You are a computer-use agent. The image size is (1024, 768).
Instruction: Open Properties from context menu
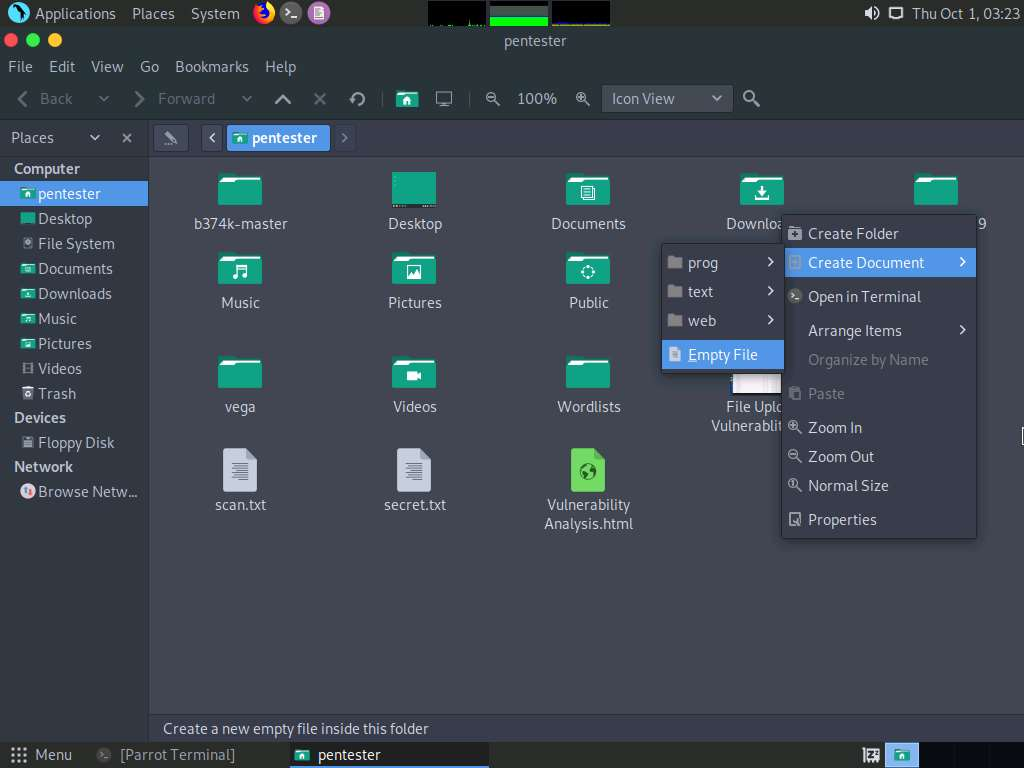click(879, 520)
